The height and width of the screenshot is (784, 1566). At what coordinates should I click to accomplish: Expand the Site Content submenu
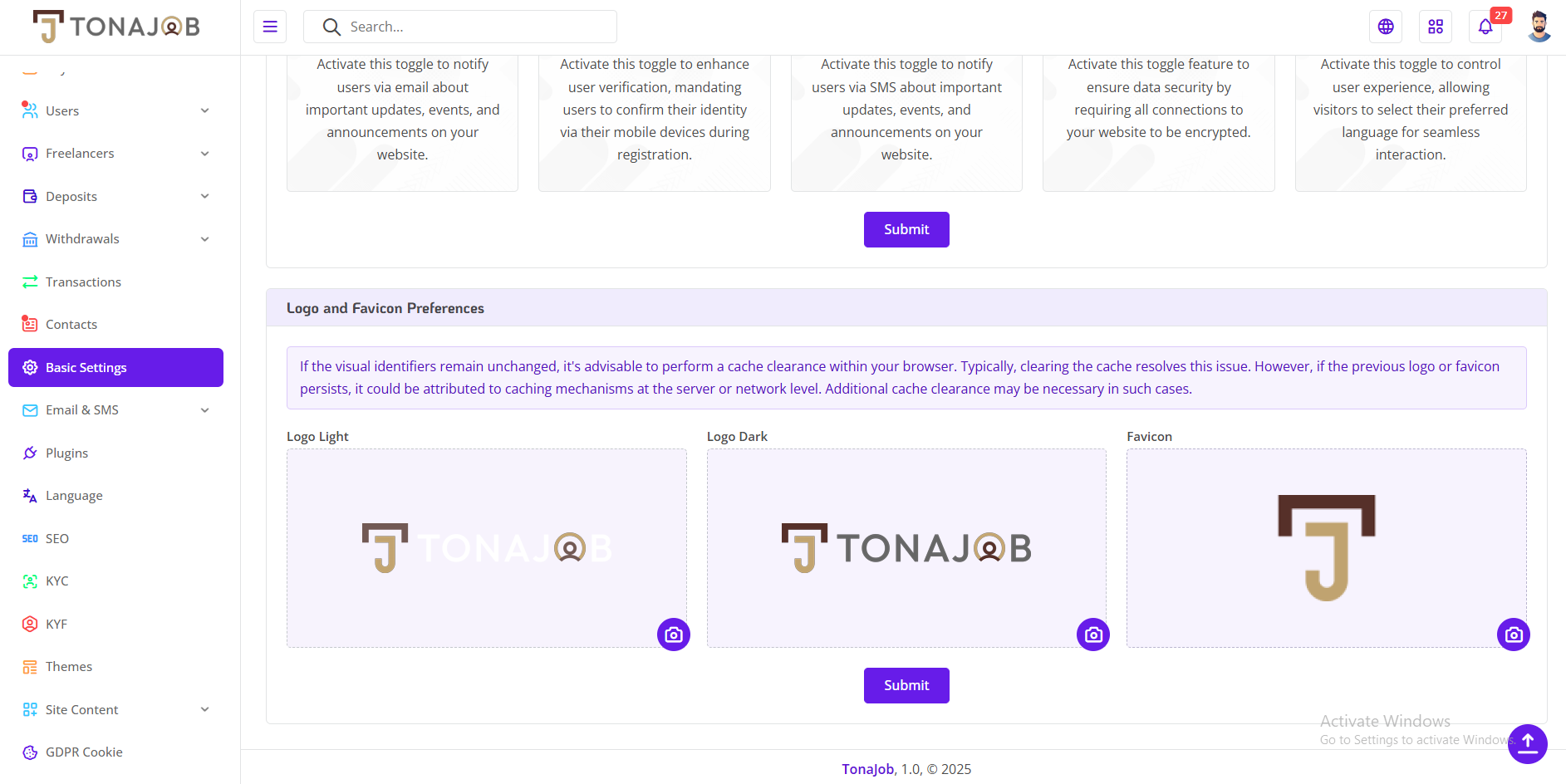pos(115,709)
